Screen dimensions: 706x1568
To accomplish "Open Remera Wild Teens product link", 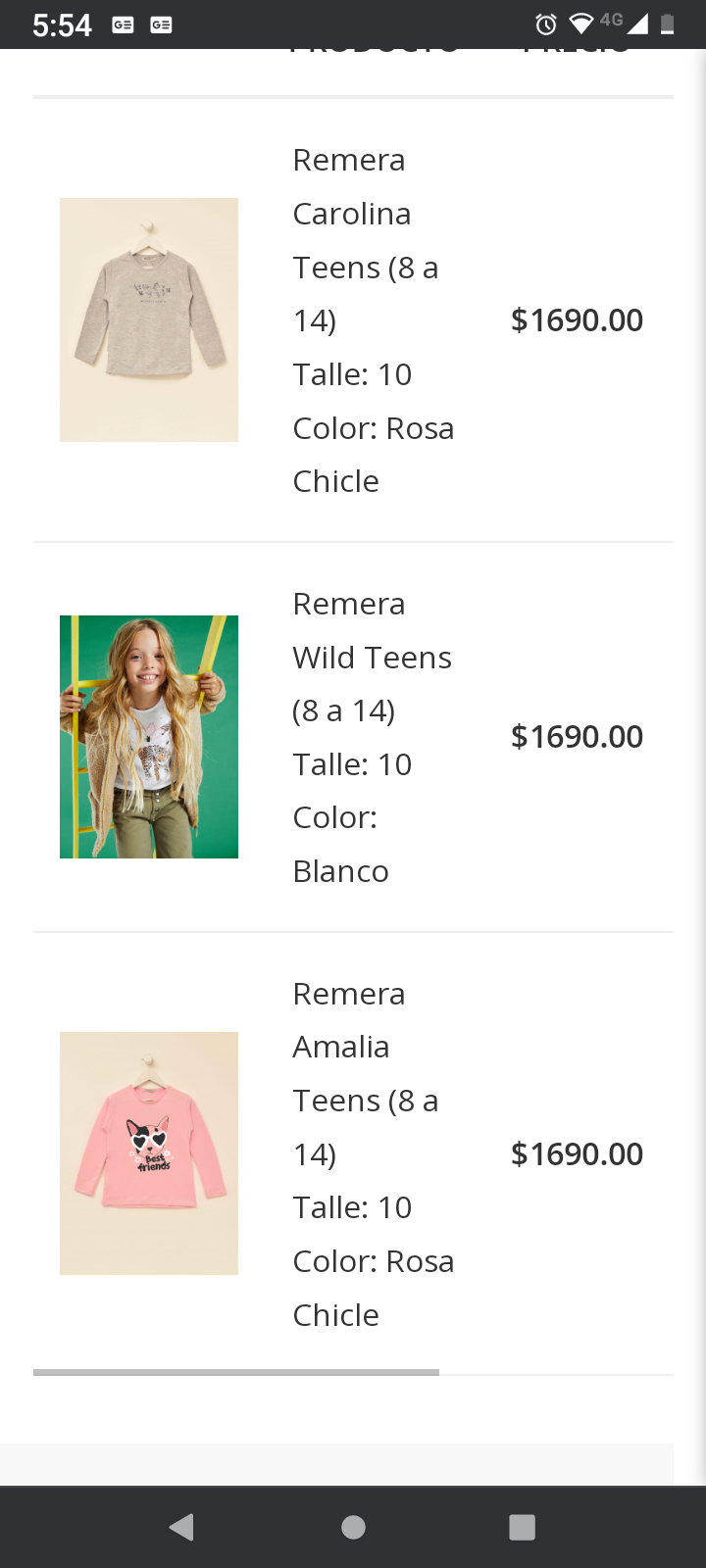I will click(372, 658).
